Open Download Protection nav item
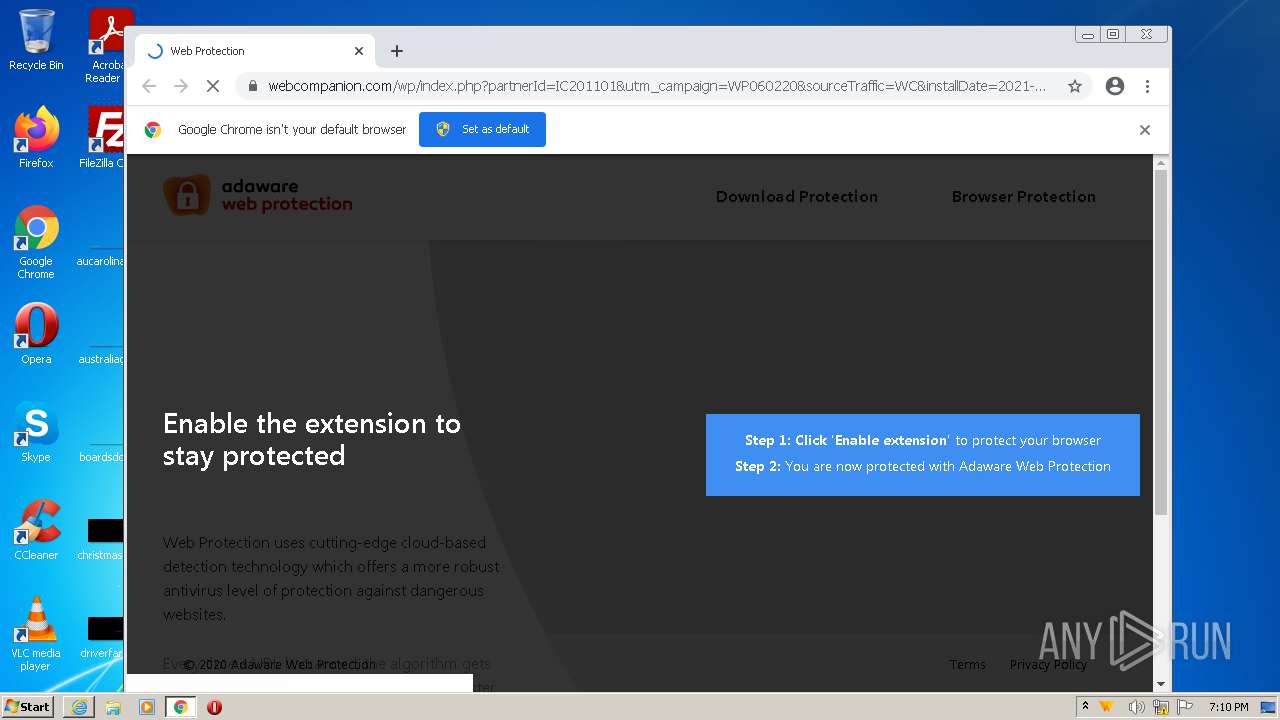This screenshot has height=720, width=1280. click(796, 197)
